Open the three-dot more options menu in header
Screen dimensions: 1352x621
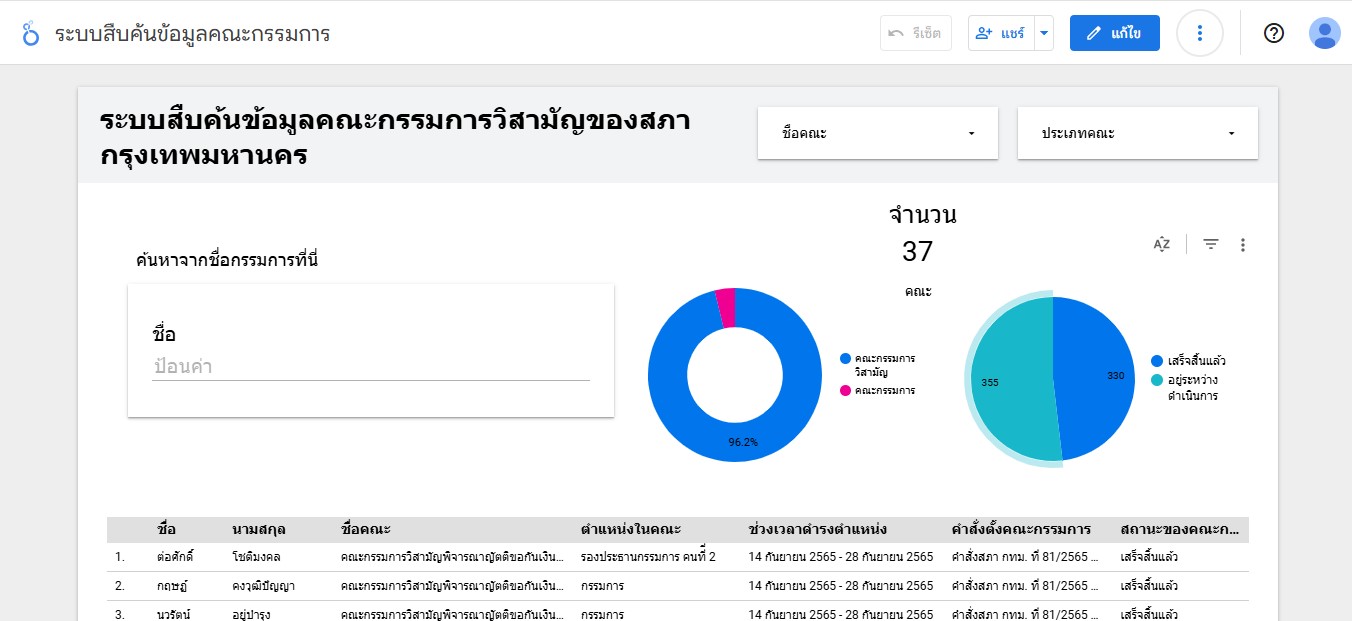pos(1199,33)
